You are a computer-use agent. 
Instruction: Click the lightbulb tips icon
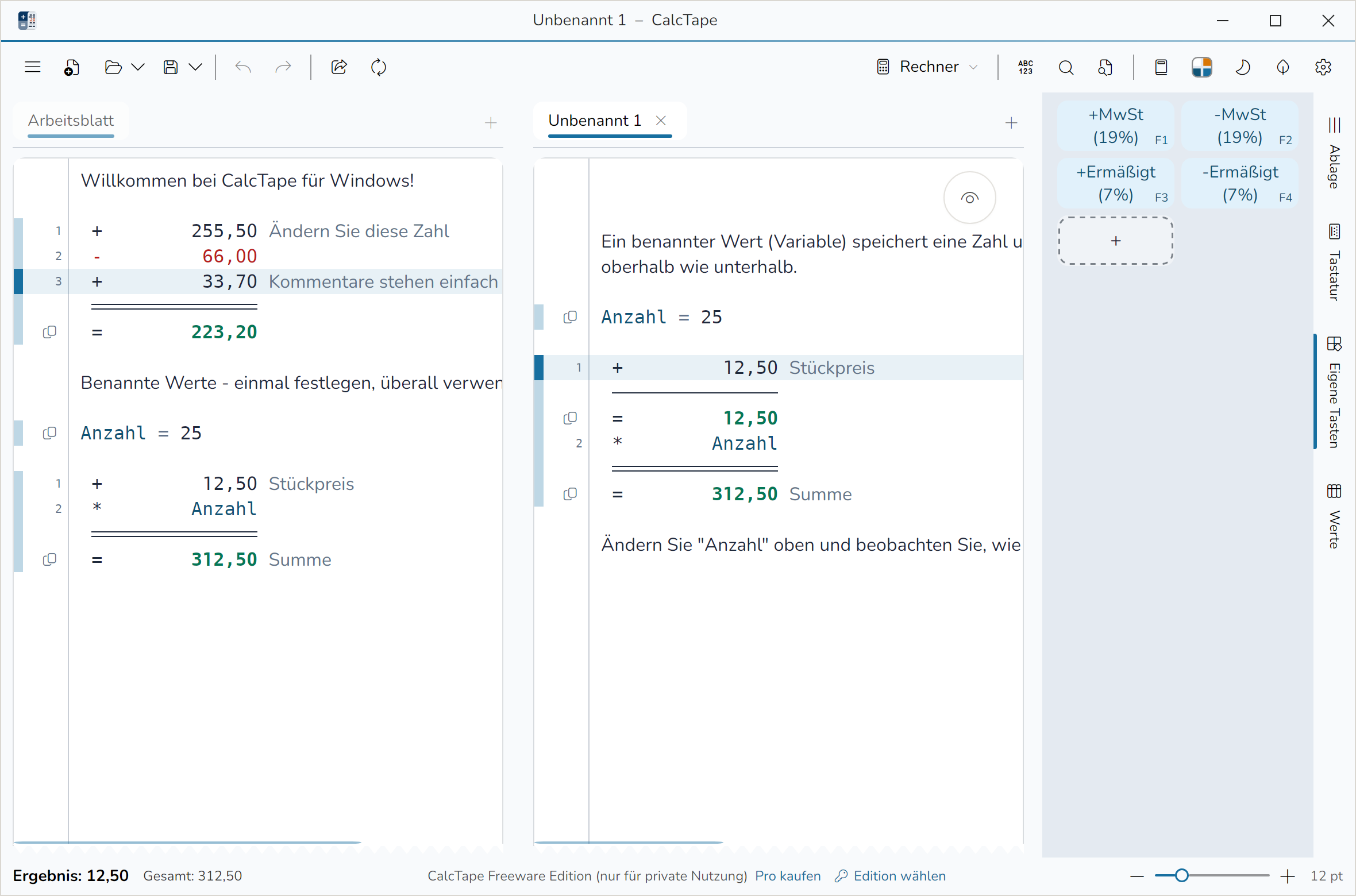pyautogui.click(x=1282, y=67)
